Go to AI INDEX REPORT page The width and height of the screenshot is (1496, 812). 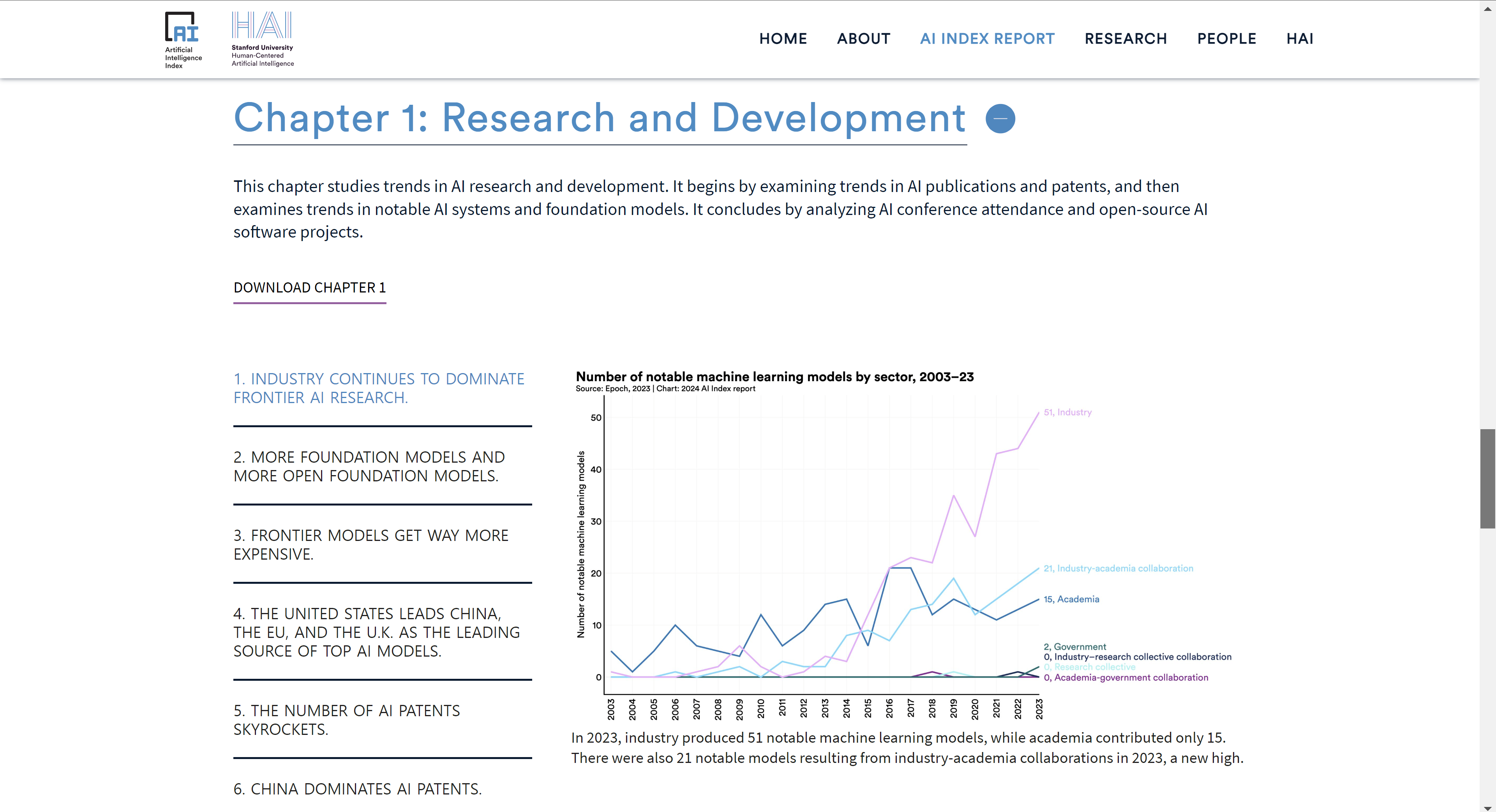987,39
